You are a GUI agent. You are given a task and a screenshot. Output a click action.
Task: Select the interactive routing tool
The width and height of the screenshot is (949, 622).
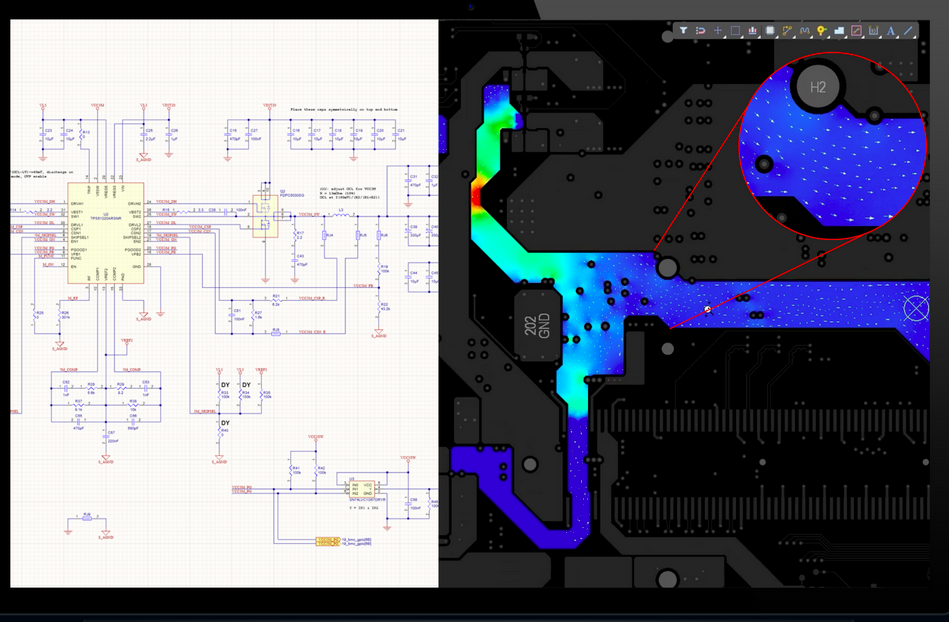pos(787,31)
